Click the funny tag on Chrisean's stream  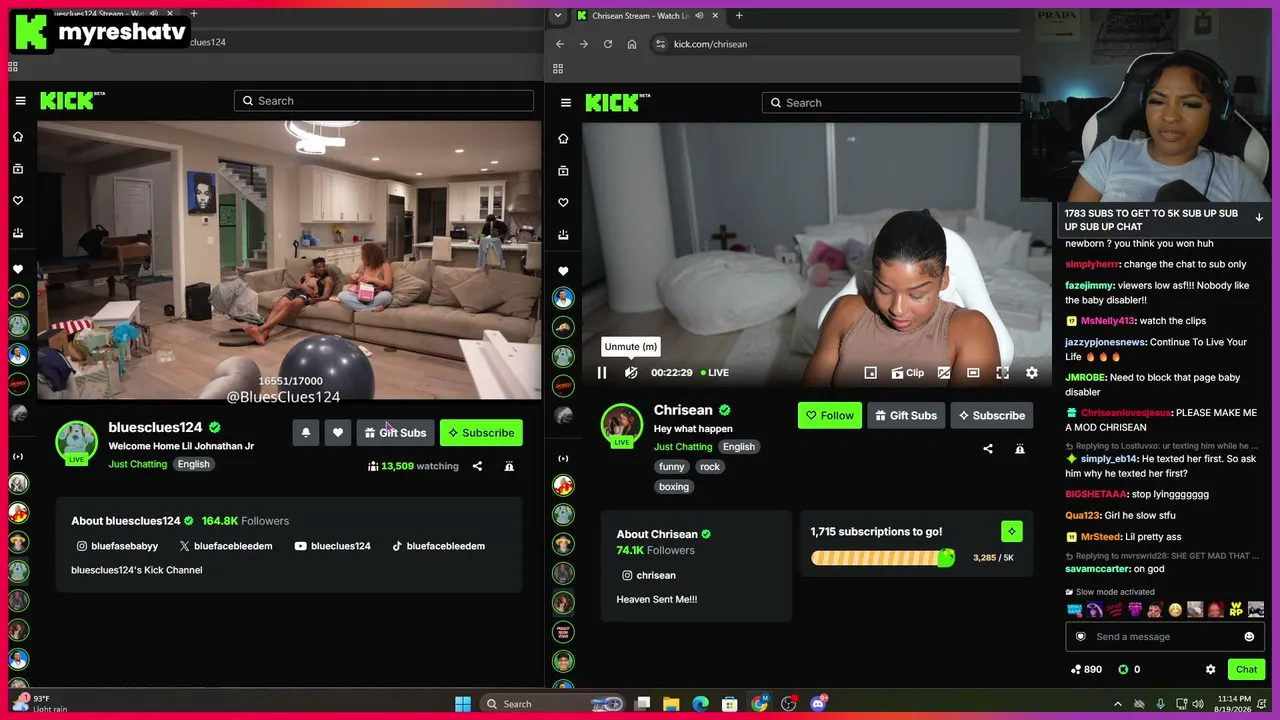[672, 467]
